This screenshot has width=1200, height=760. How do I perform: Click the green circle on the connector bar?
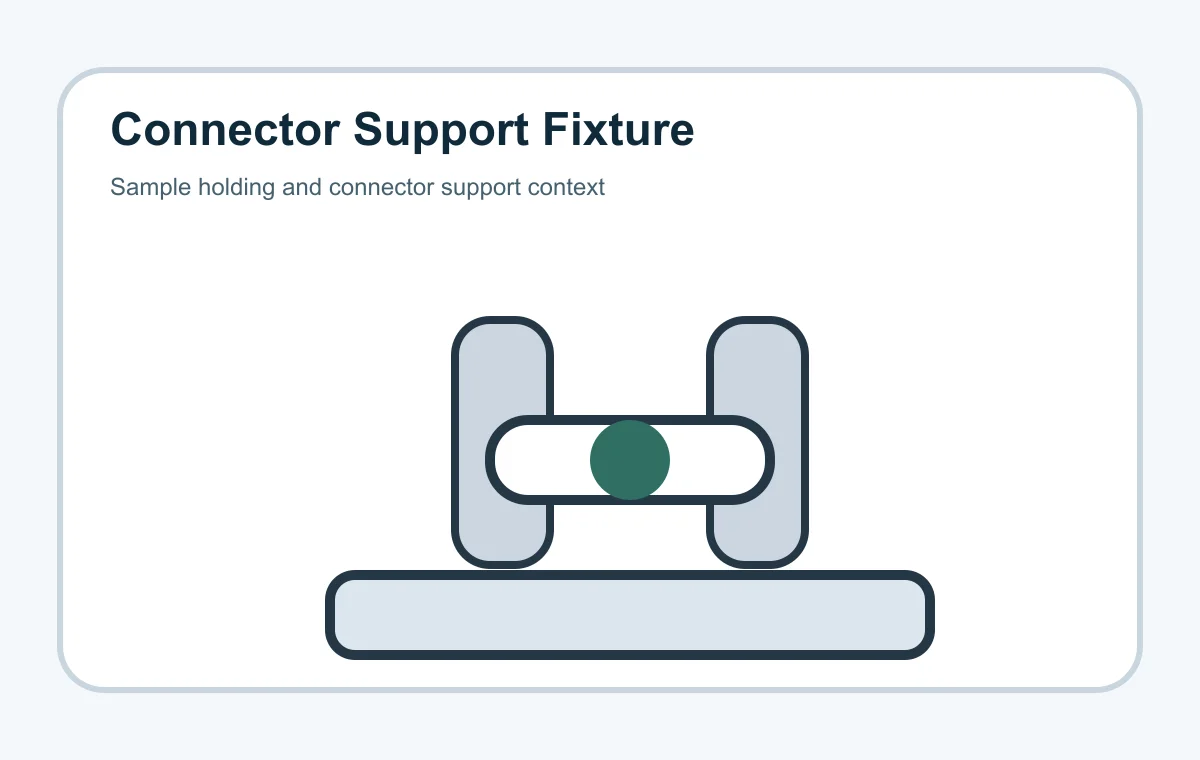pos(630,460)
